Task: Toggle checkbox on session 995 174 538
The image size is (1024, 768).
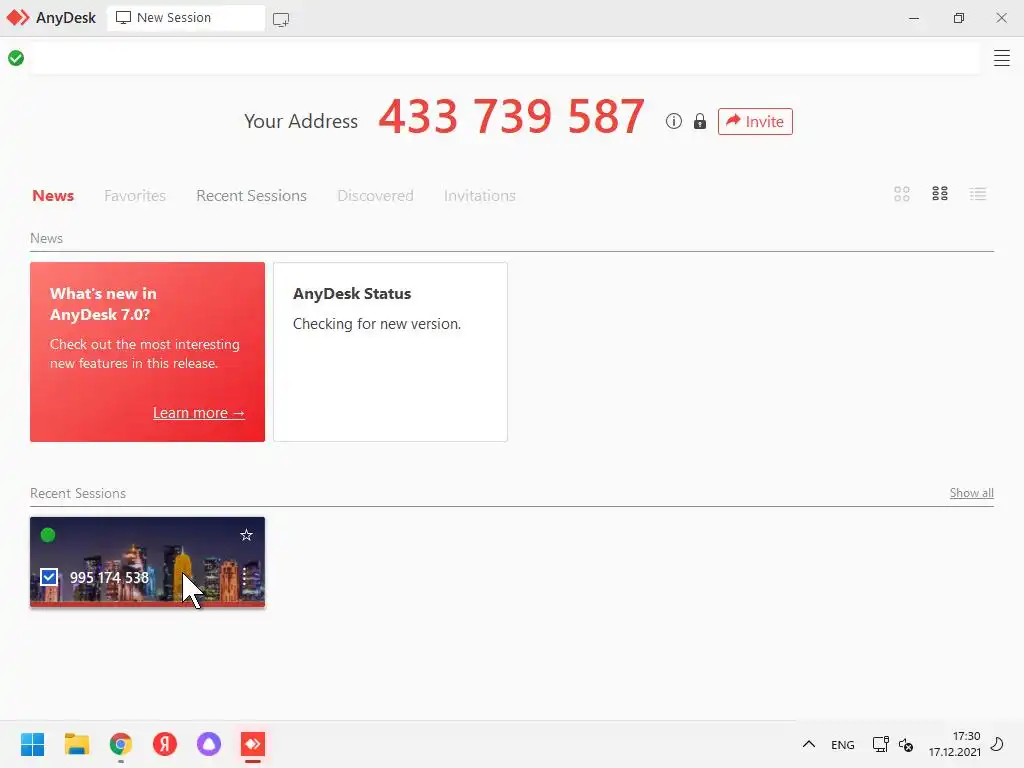Action: [49, 577]
